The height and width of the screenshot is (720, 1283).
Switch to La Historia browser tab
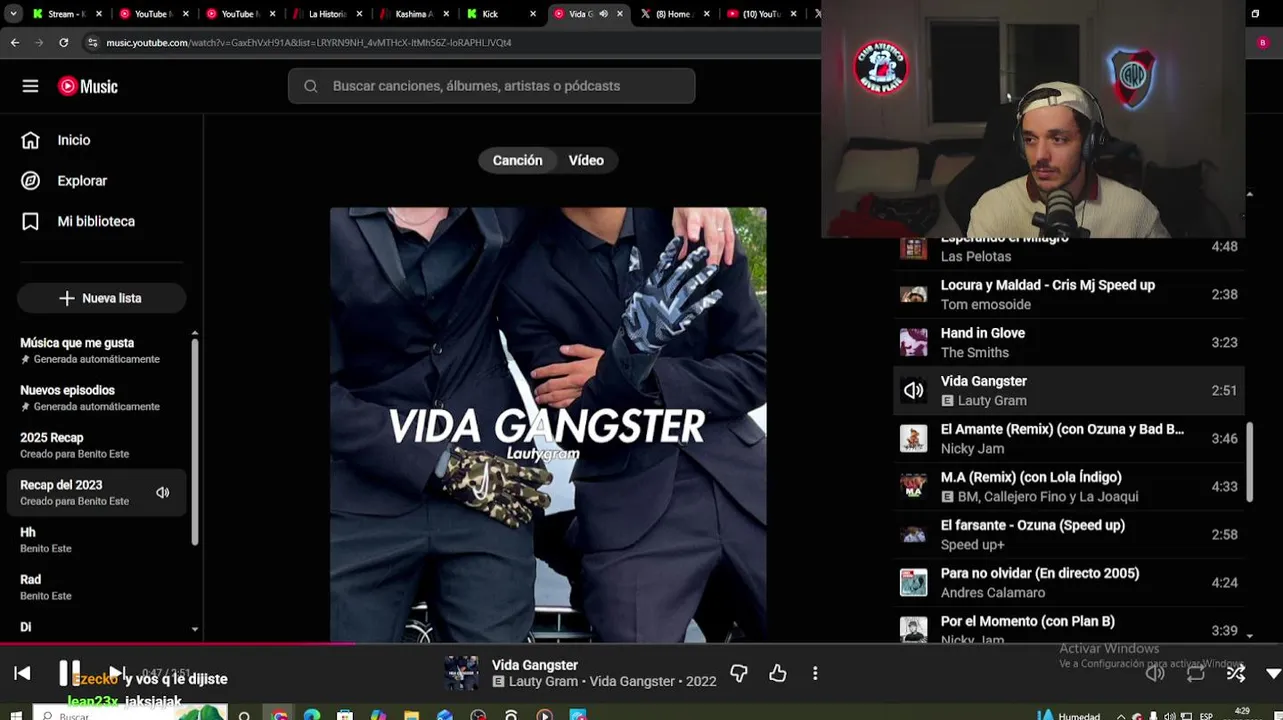tap(326, 14)
